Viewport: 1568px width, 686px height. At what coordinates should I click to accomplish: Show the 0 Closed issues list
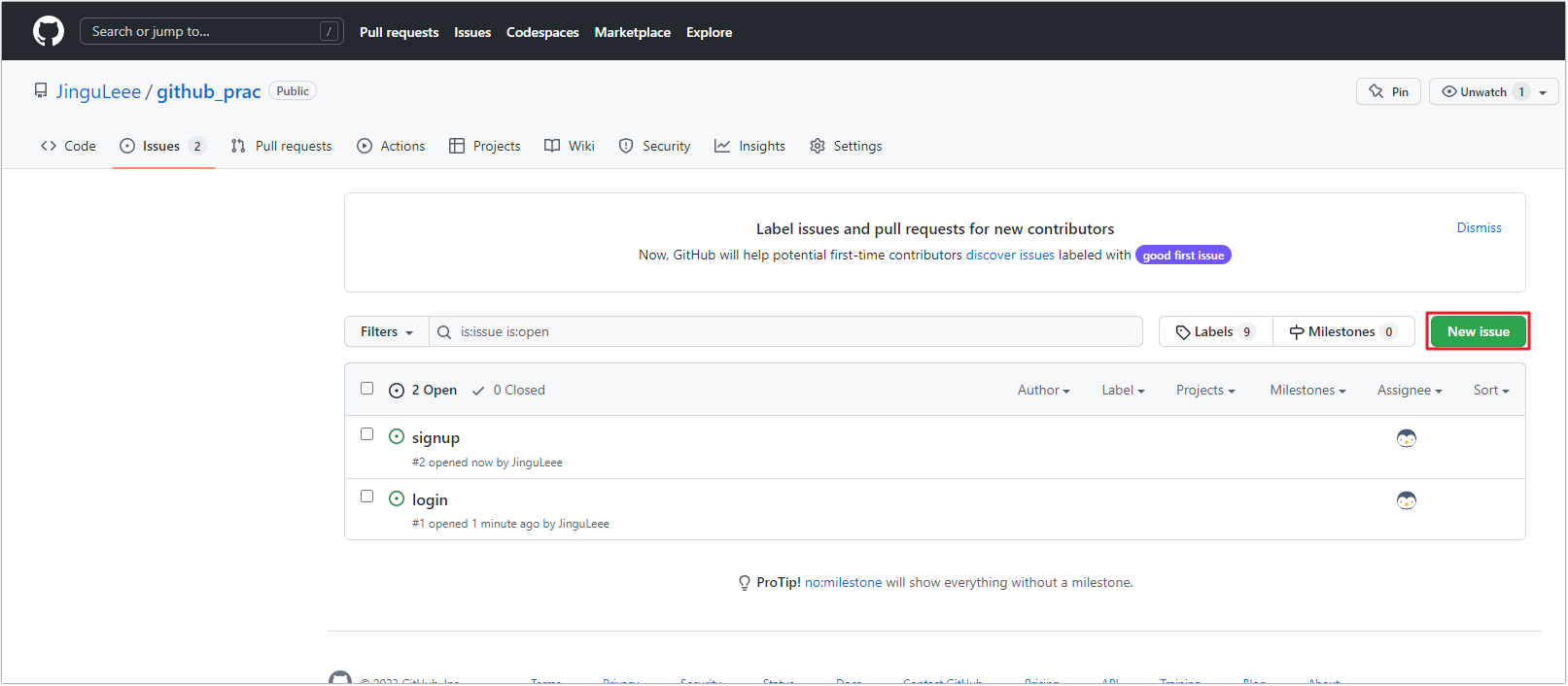pyautogui.click(x=508, y=390)
